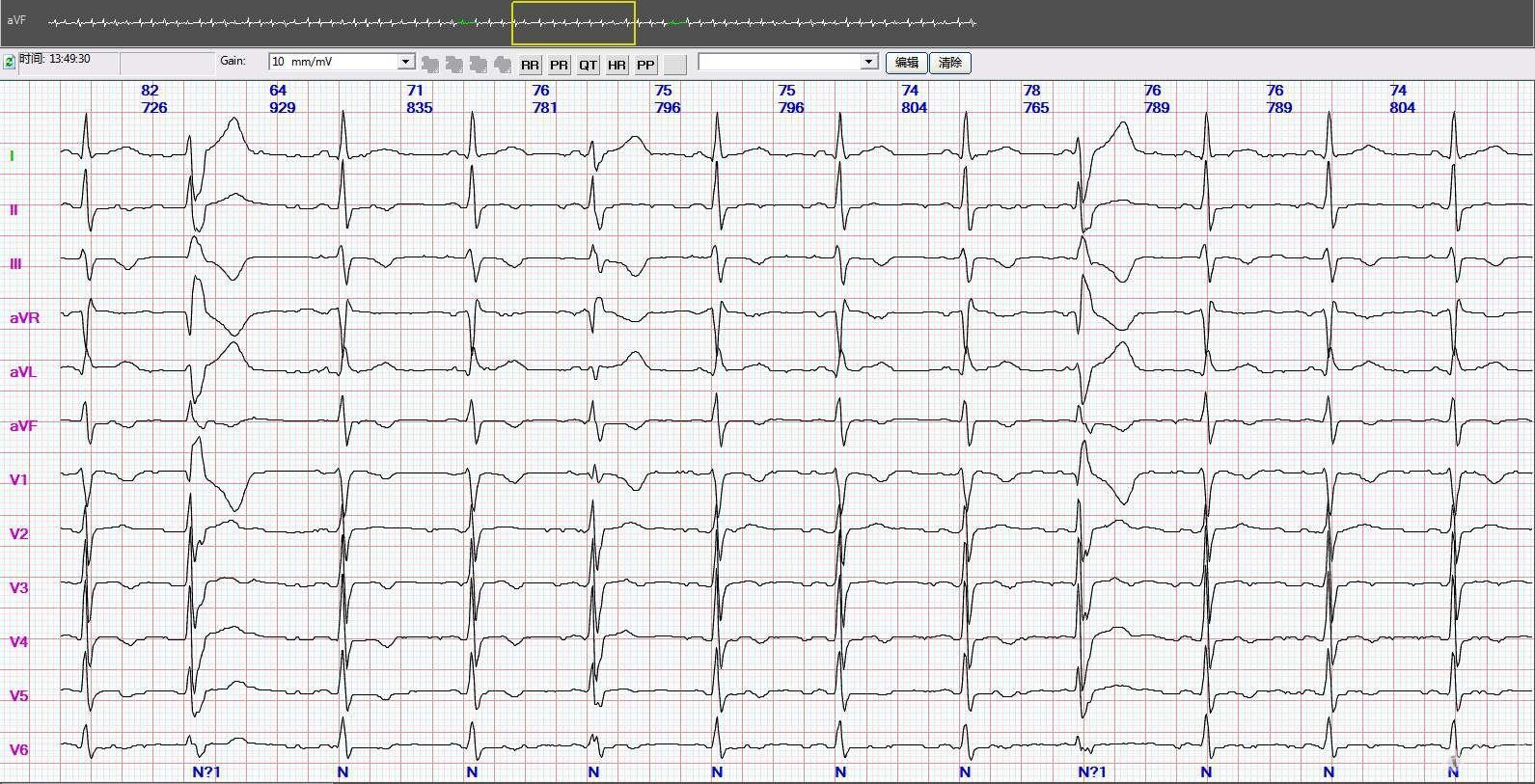
Task: Select the second N?1 beat label at bottom
Action: 1092,771
